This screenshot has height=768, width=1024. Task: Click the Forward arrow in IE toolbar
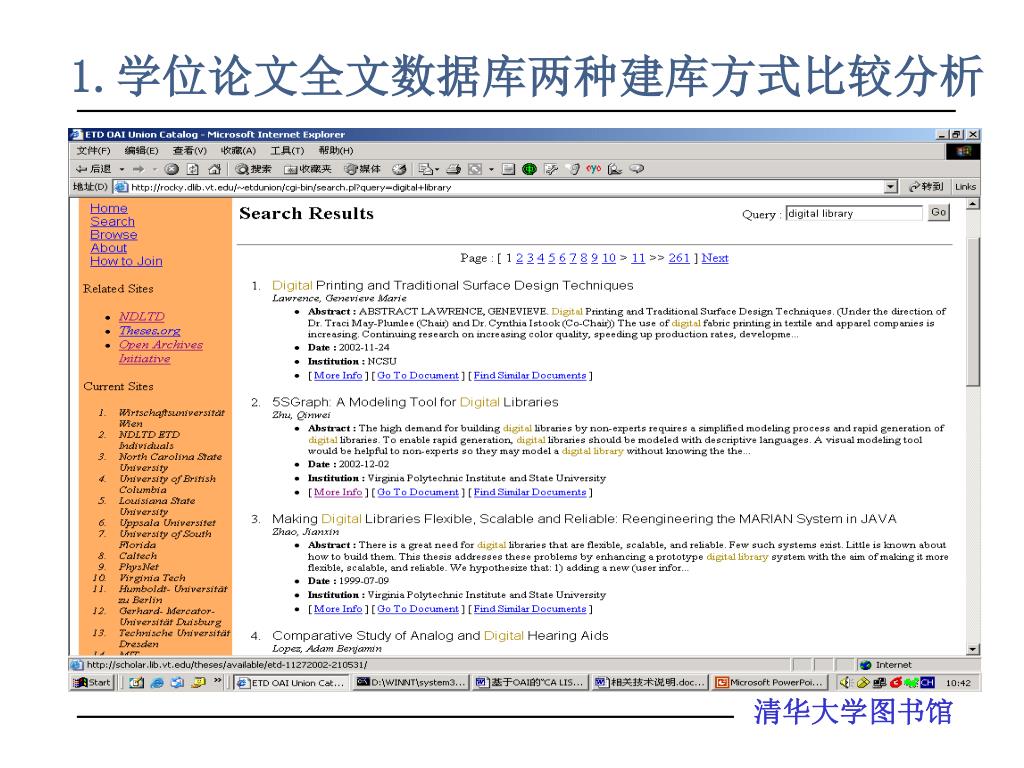click(x=138, y=169)
